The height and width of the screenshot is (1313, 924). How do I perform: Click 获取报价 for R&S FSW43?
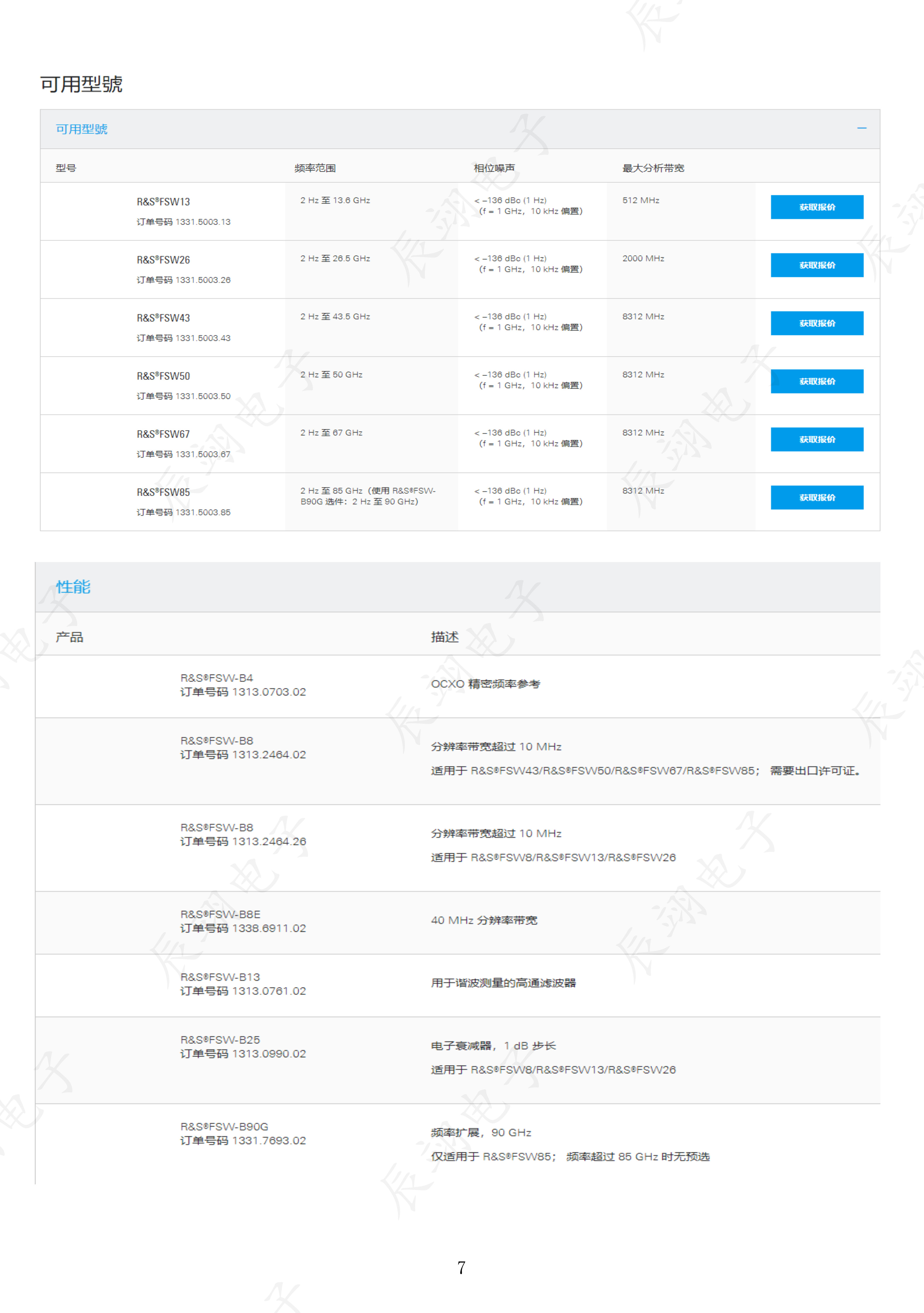coord(816,323)
